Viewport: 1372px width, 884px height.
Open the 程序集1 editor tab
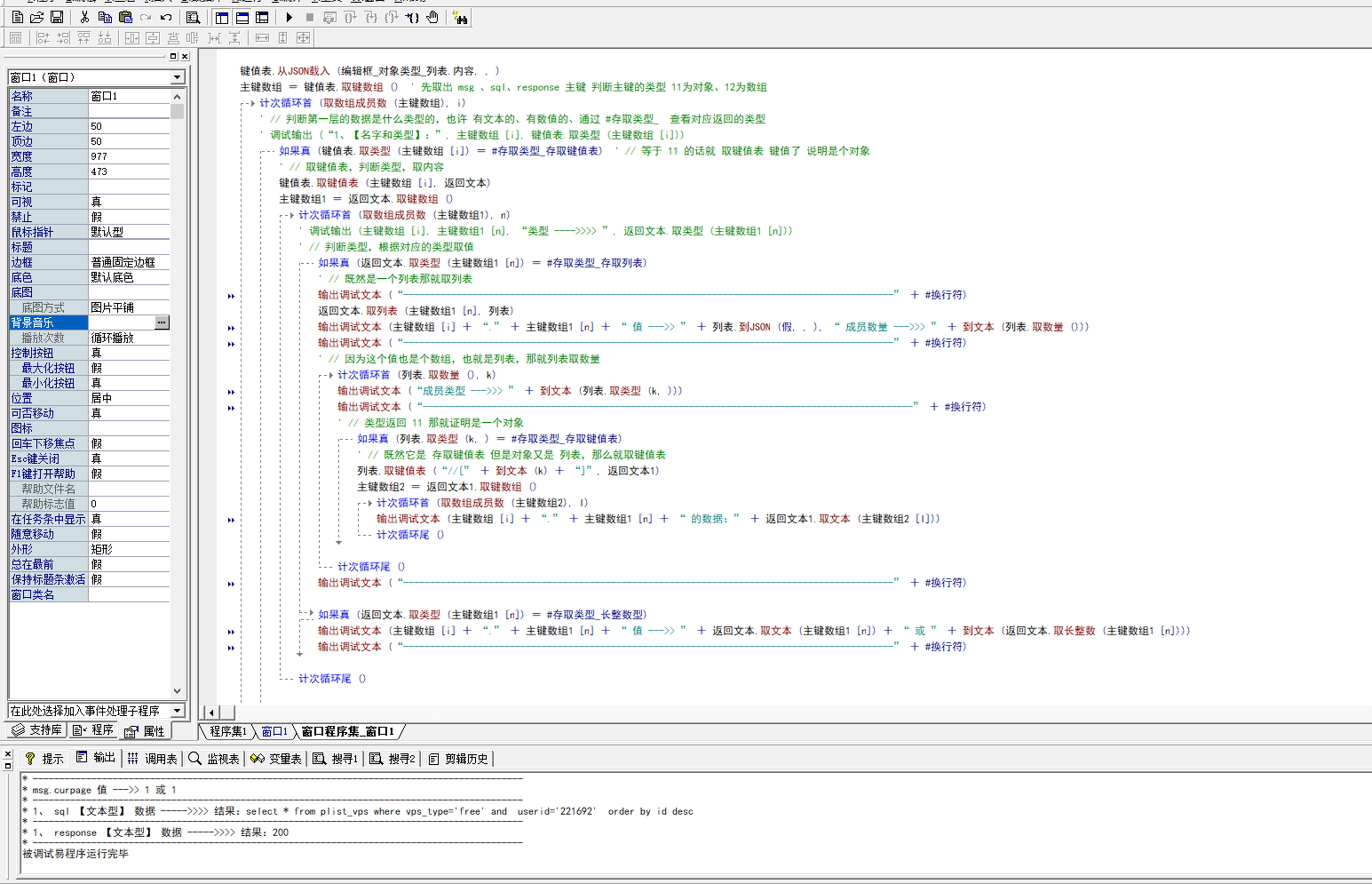pos(227,731)
